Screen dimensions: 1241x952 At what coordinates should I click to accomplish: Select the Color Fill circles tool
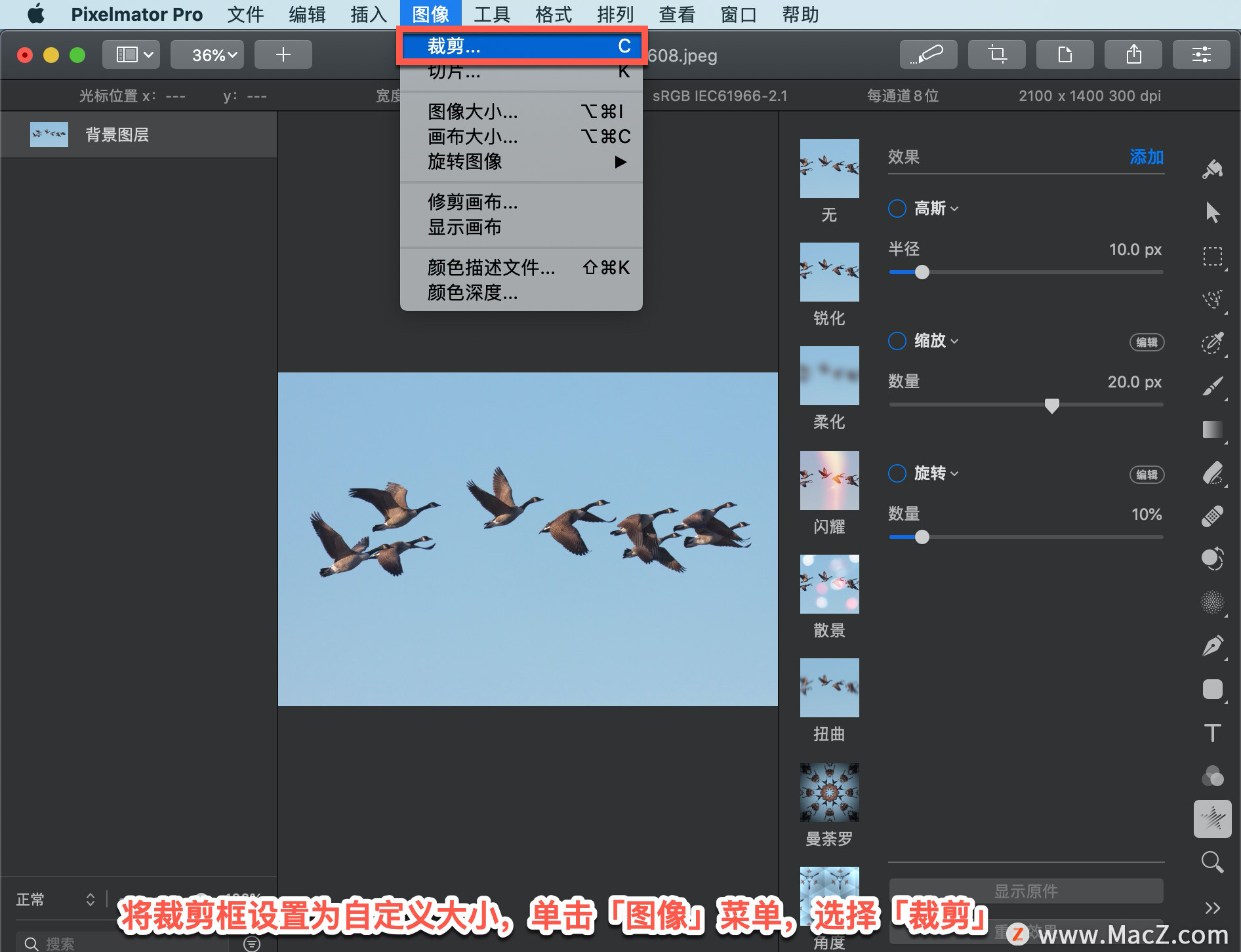point(1212,776)
